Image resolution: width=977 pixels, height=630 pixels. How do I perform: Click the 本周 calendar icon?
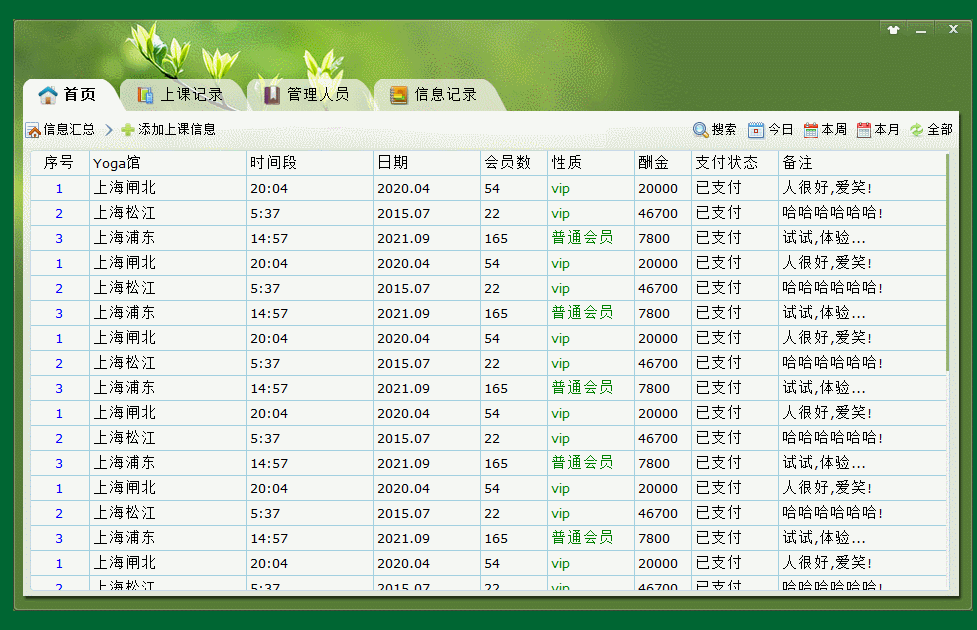click(811, 130)
